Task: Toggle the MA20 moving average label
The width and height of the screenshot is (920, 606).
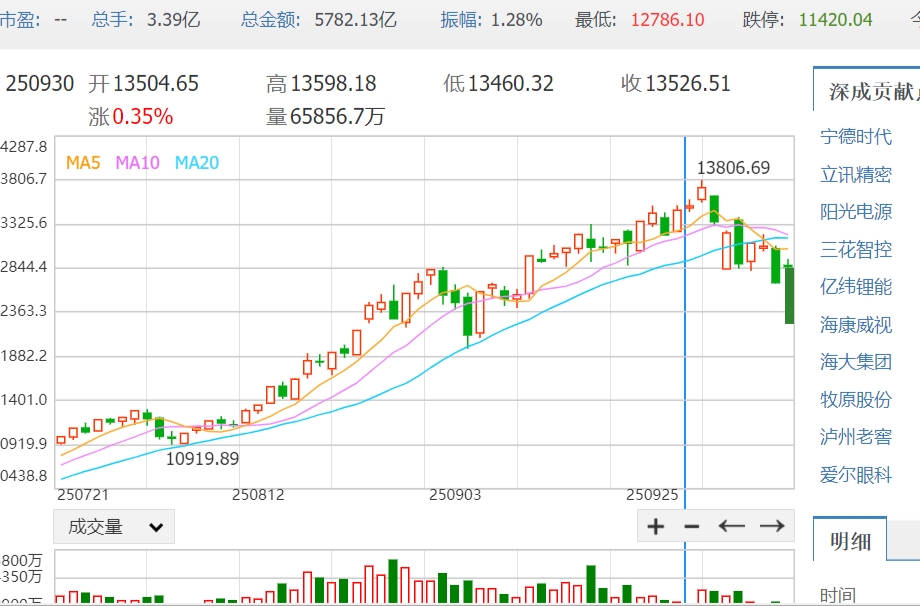Action: point(197,162)
